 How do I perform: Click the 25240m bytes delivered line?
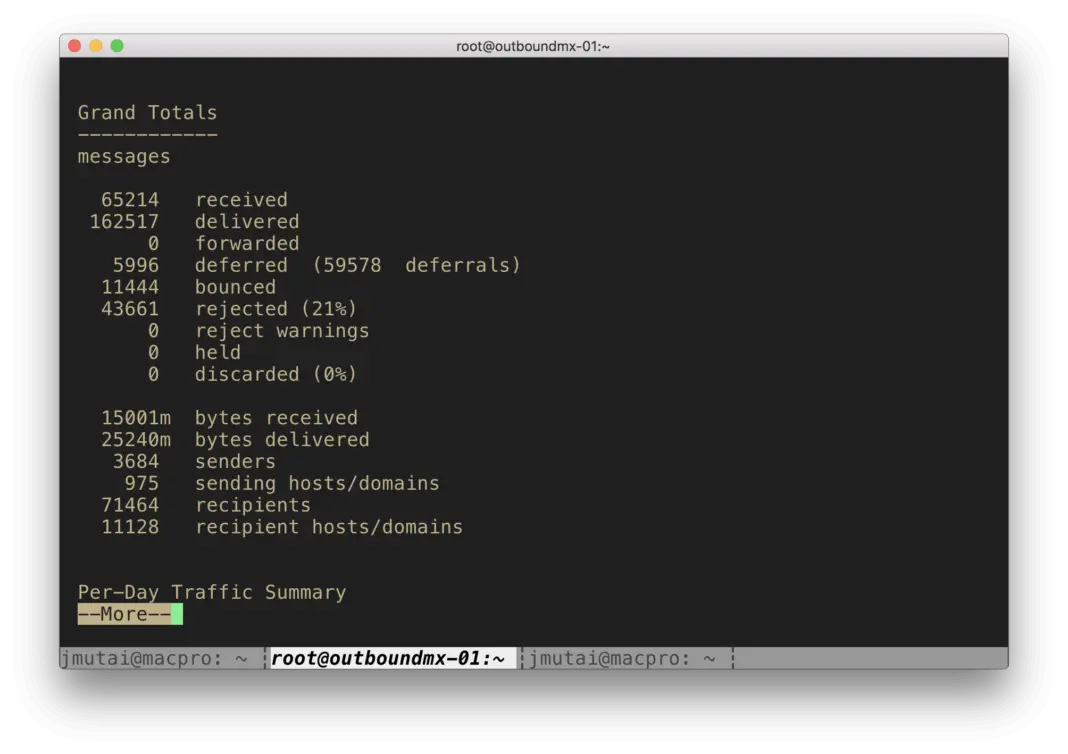(x=235, y=439)
